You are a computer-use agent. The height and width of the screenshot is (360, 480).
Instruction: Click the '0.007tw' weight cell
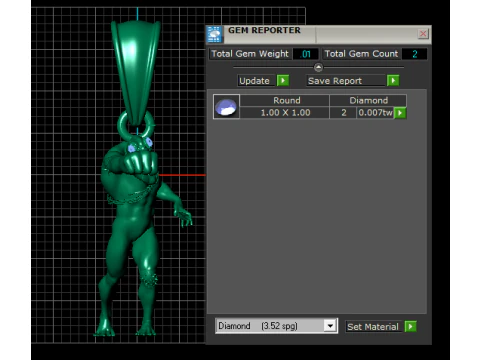[375, 113]
